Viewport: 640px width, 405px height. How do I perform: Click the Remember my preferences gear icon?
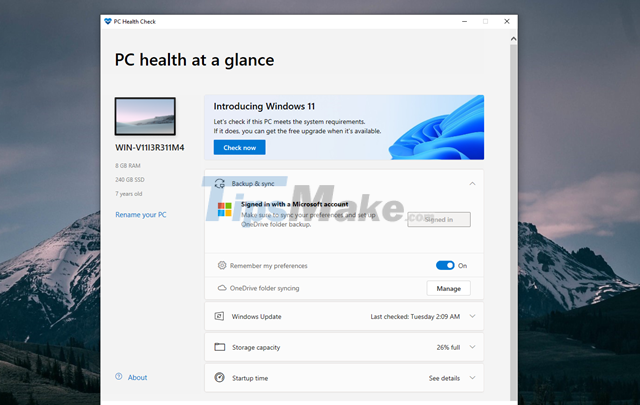tap(222, 265)
